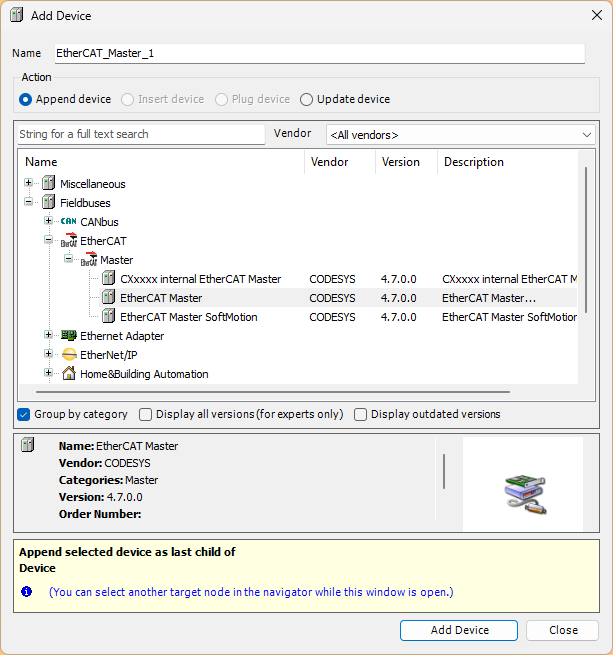Uncheck Group by category checkbox

[24, 414]
